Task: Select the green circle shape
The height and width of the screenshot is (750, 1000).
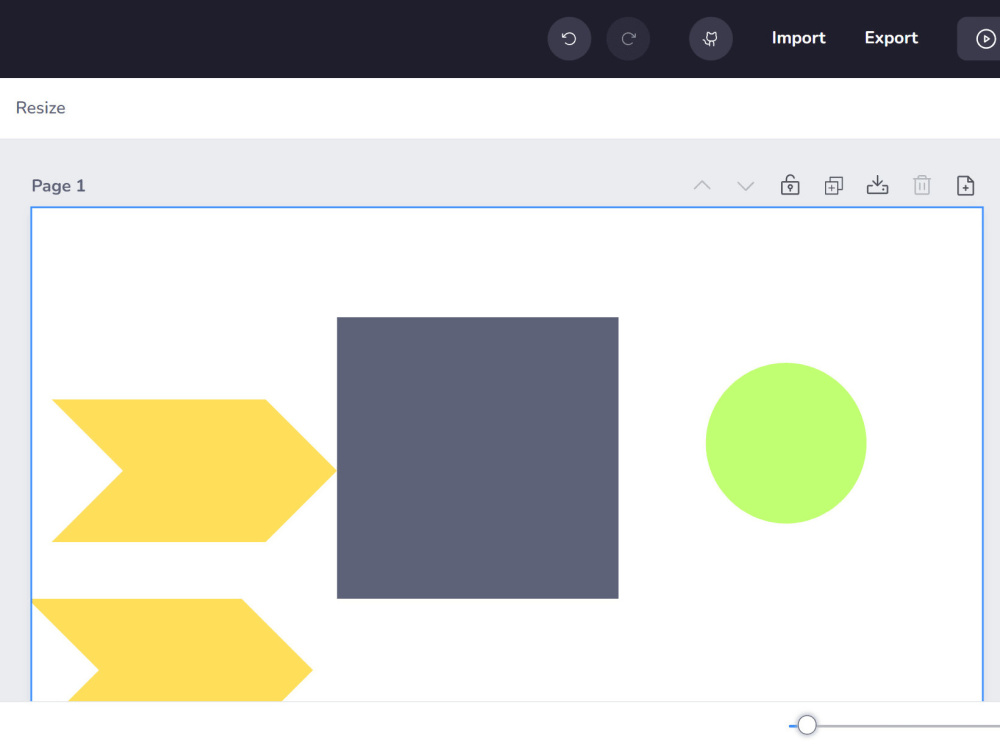Action: click(x=786, y=443)
